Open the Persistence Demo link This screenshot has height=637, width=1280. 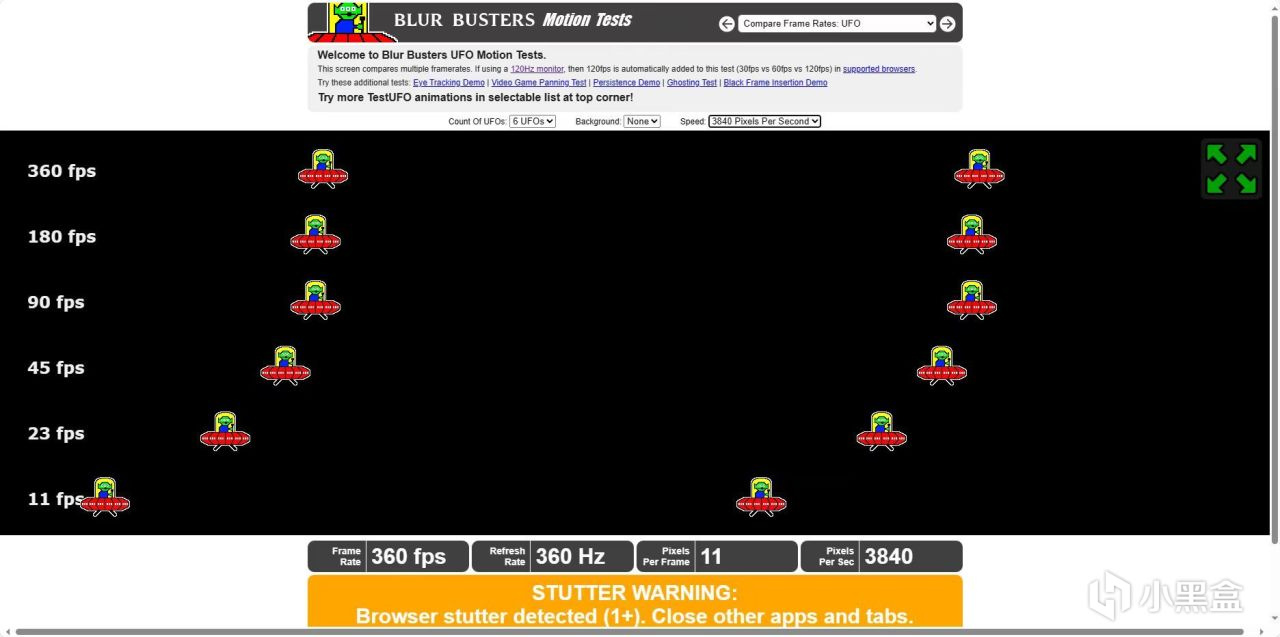coord(627,83)
